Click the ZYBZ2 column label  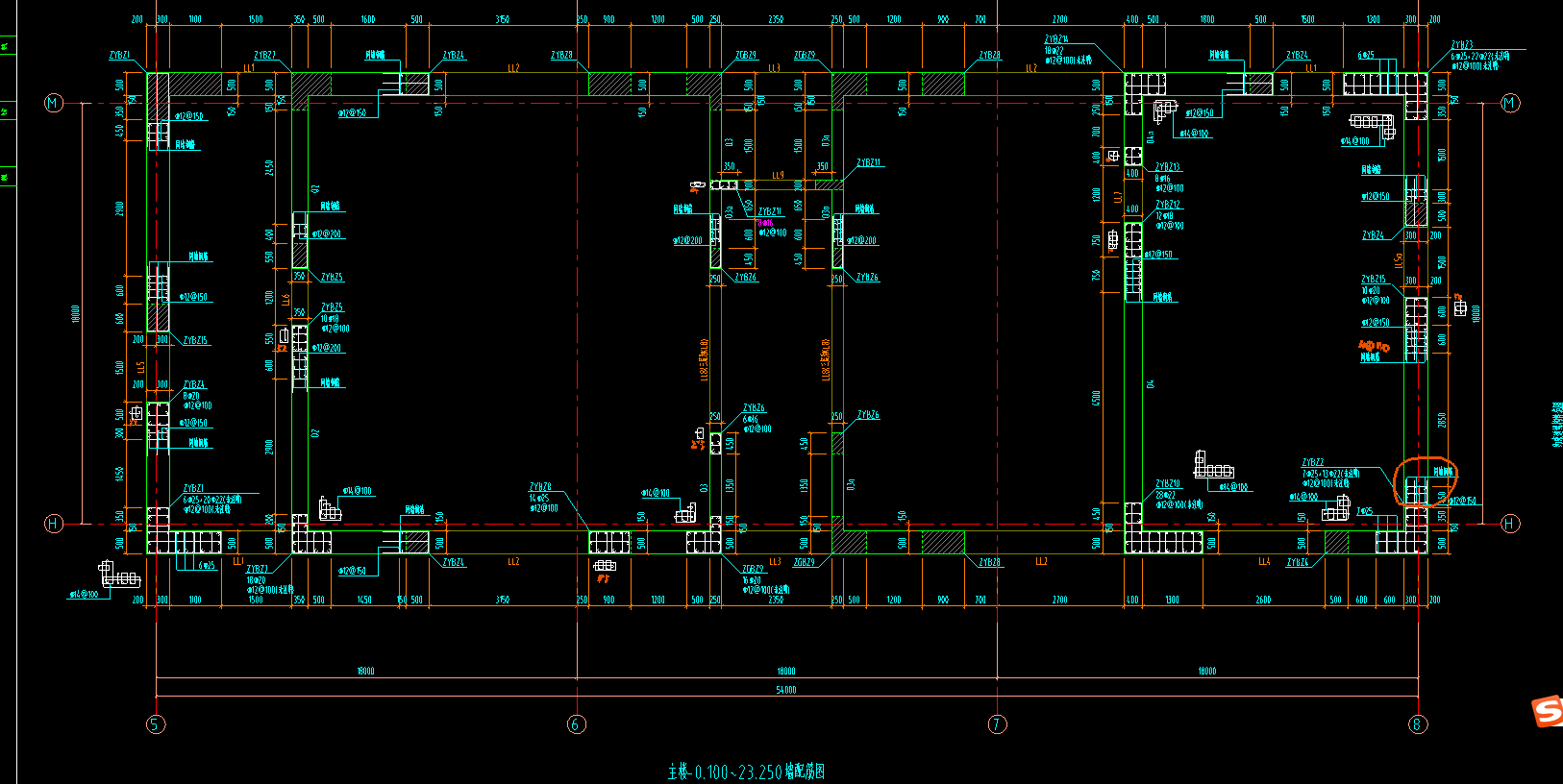1313,463
